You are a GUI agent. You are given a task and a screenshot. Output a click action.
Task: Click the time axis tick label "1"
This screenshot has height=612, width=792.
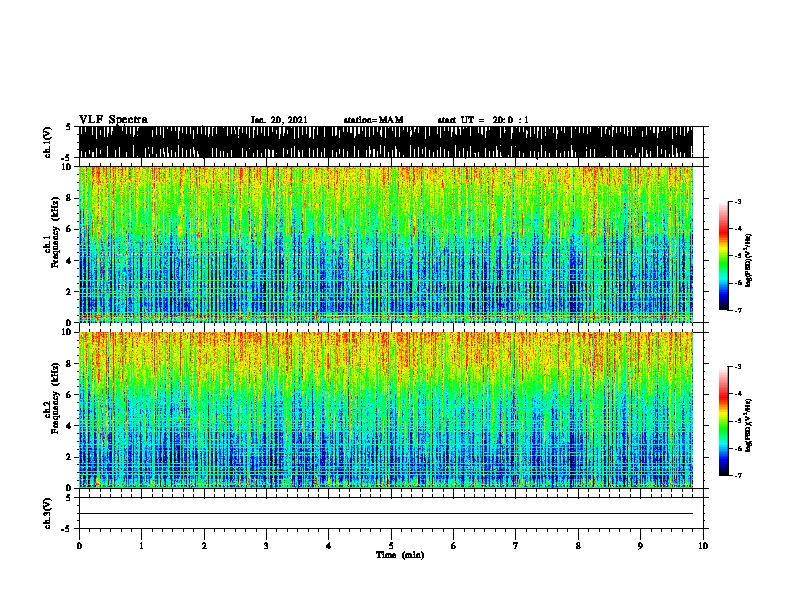click(x=141, y=546)
